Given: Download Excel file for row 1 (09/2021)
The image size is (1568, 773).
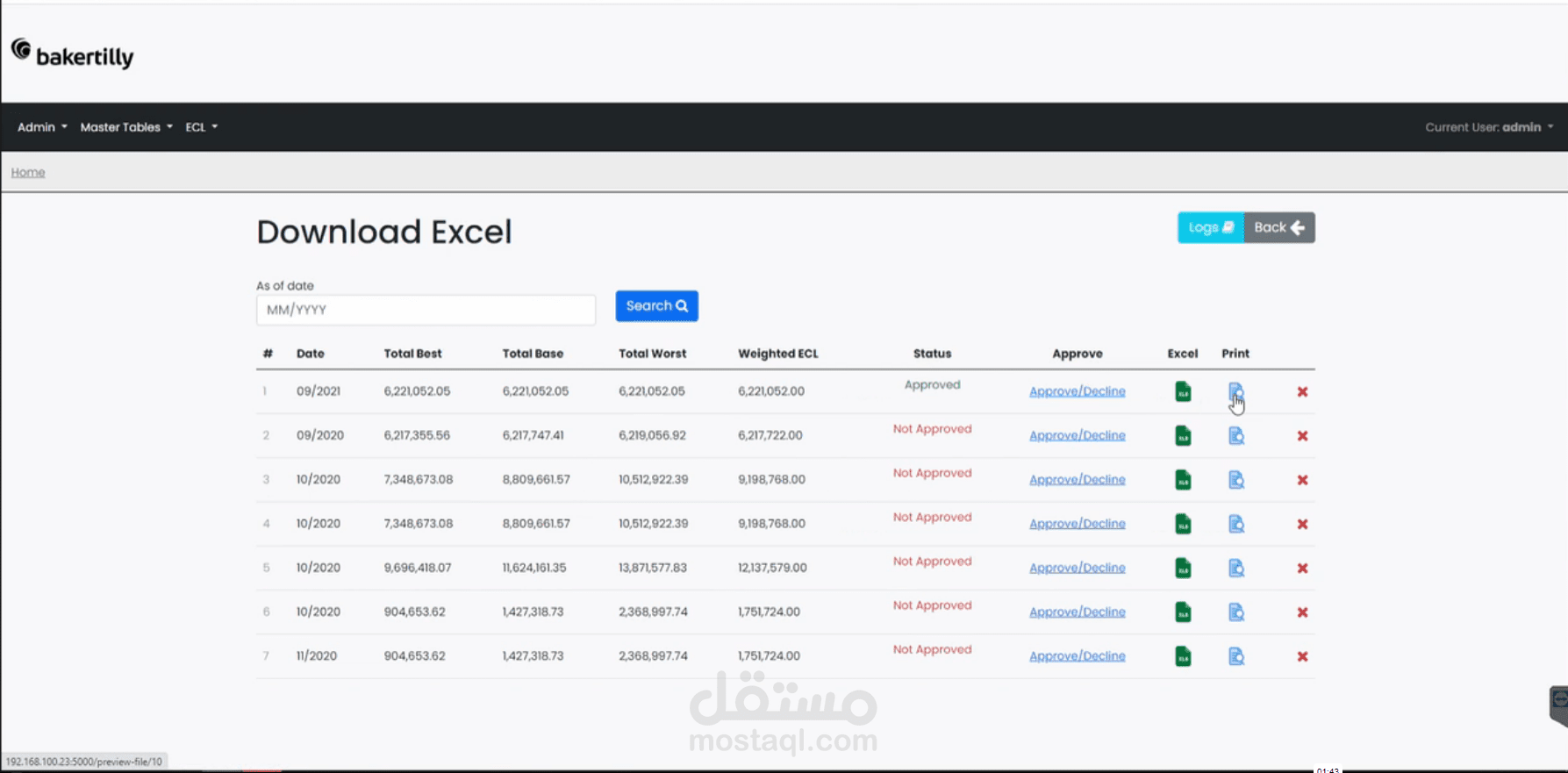Looking at the screenshot, I should coord(1183,391).
